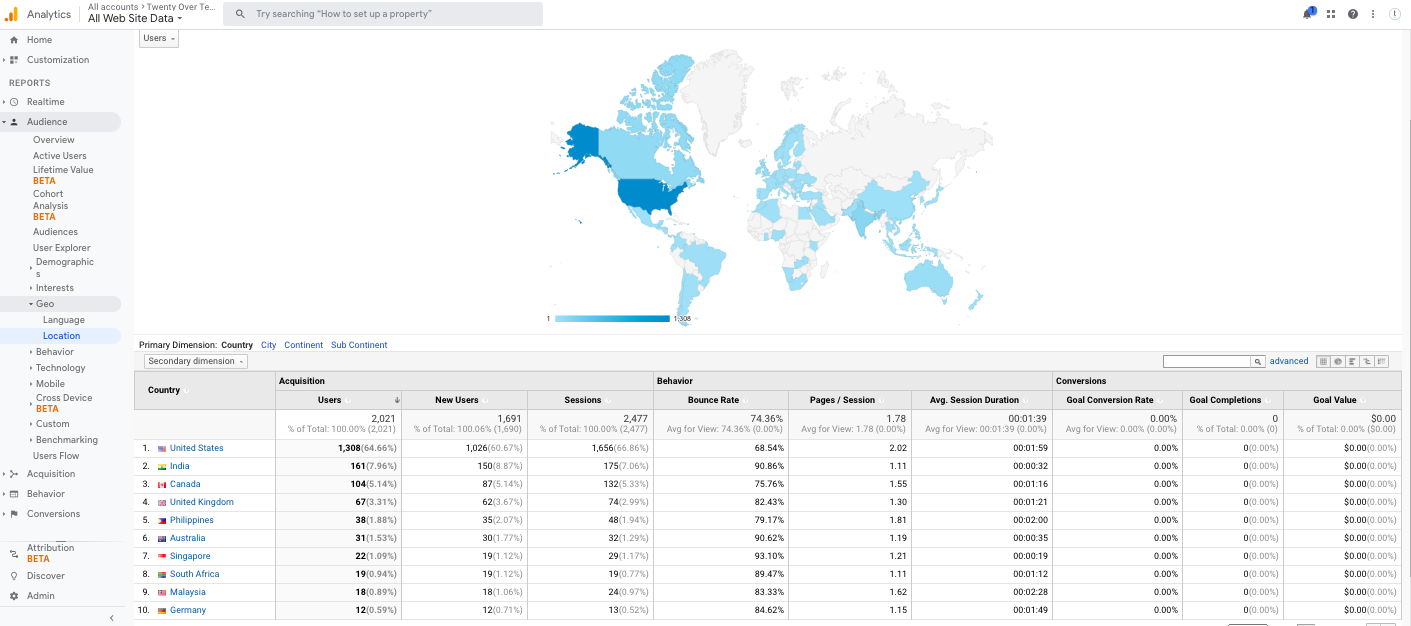
Task: Click the Discover lightbulb icon
Action: (14, 576)
